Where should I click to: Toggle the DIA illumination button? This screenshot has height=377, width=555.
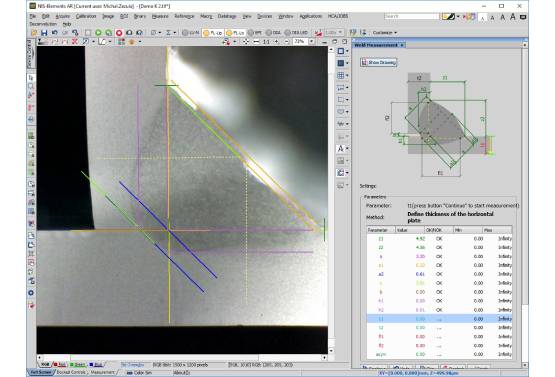tap(273, 33)
